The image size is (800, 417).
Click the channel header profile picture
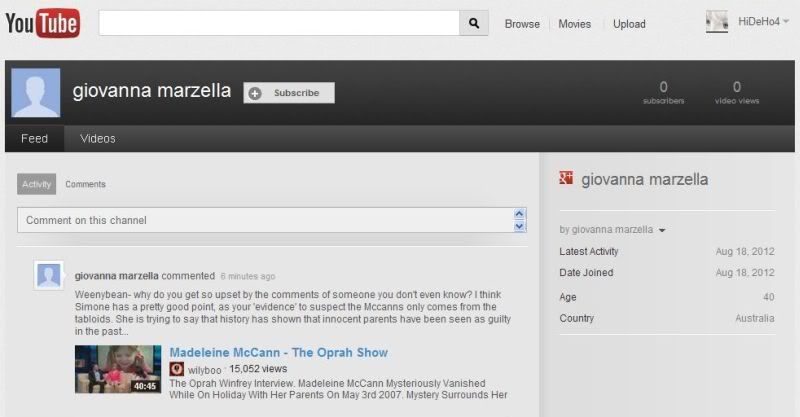click(x=36, y=93)
